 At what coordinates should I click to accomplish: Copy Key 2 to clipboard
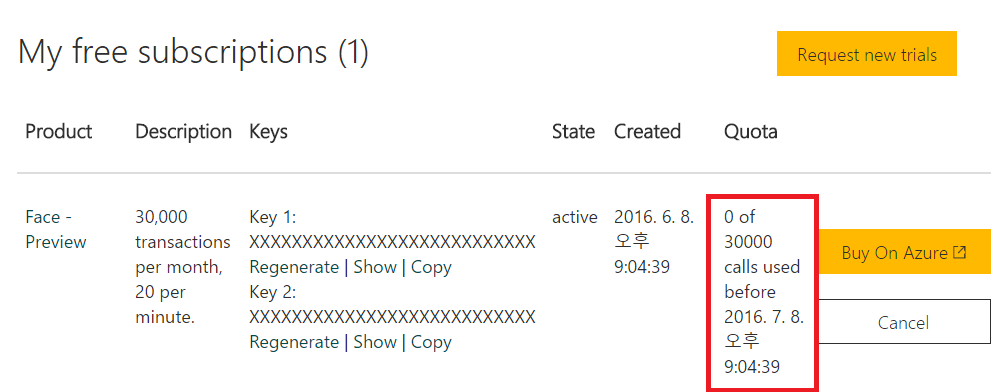[x=431, y=342]
